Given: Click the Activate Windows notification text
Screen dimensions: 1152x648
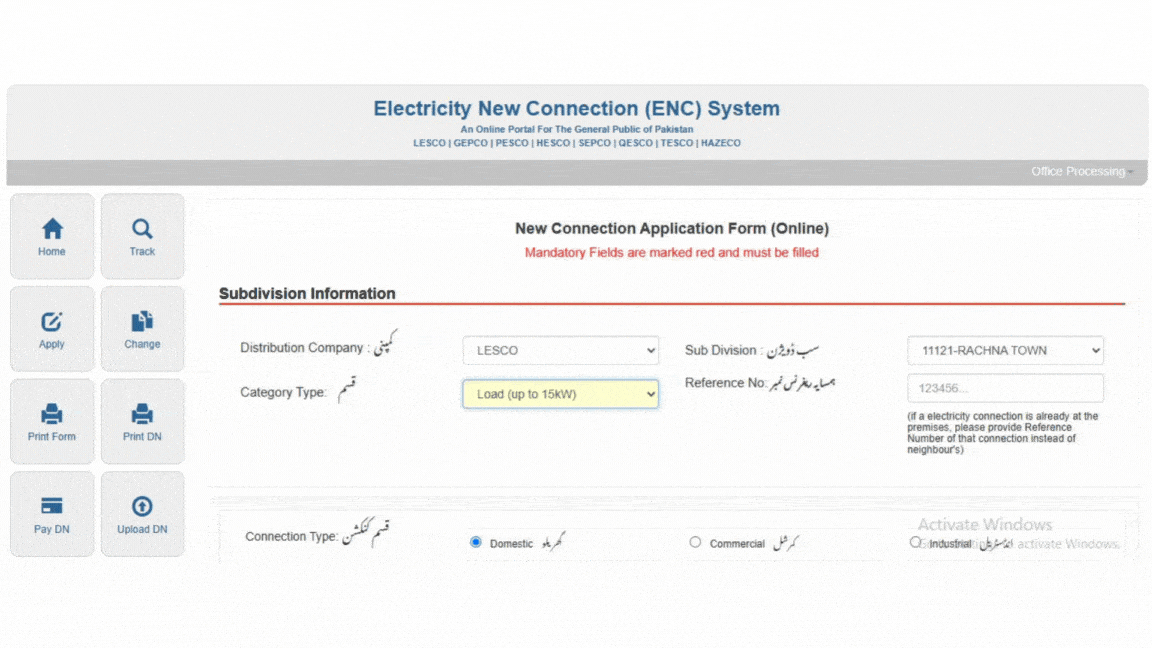Looking at the screenshot, I should (984, 524).
